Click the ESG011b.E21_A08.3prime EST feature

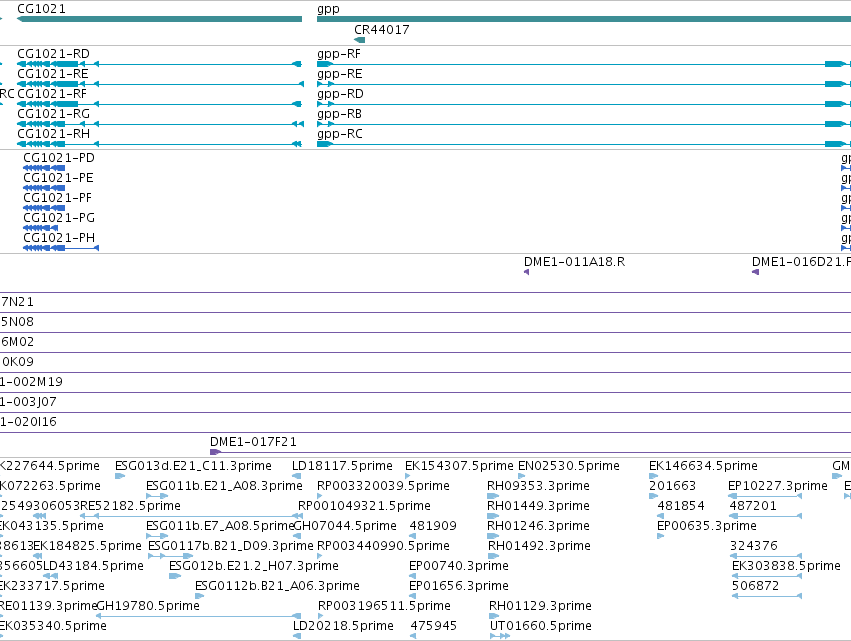[157, 496]
